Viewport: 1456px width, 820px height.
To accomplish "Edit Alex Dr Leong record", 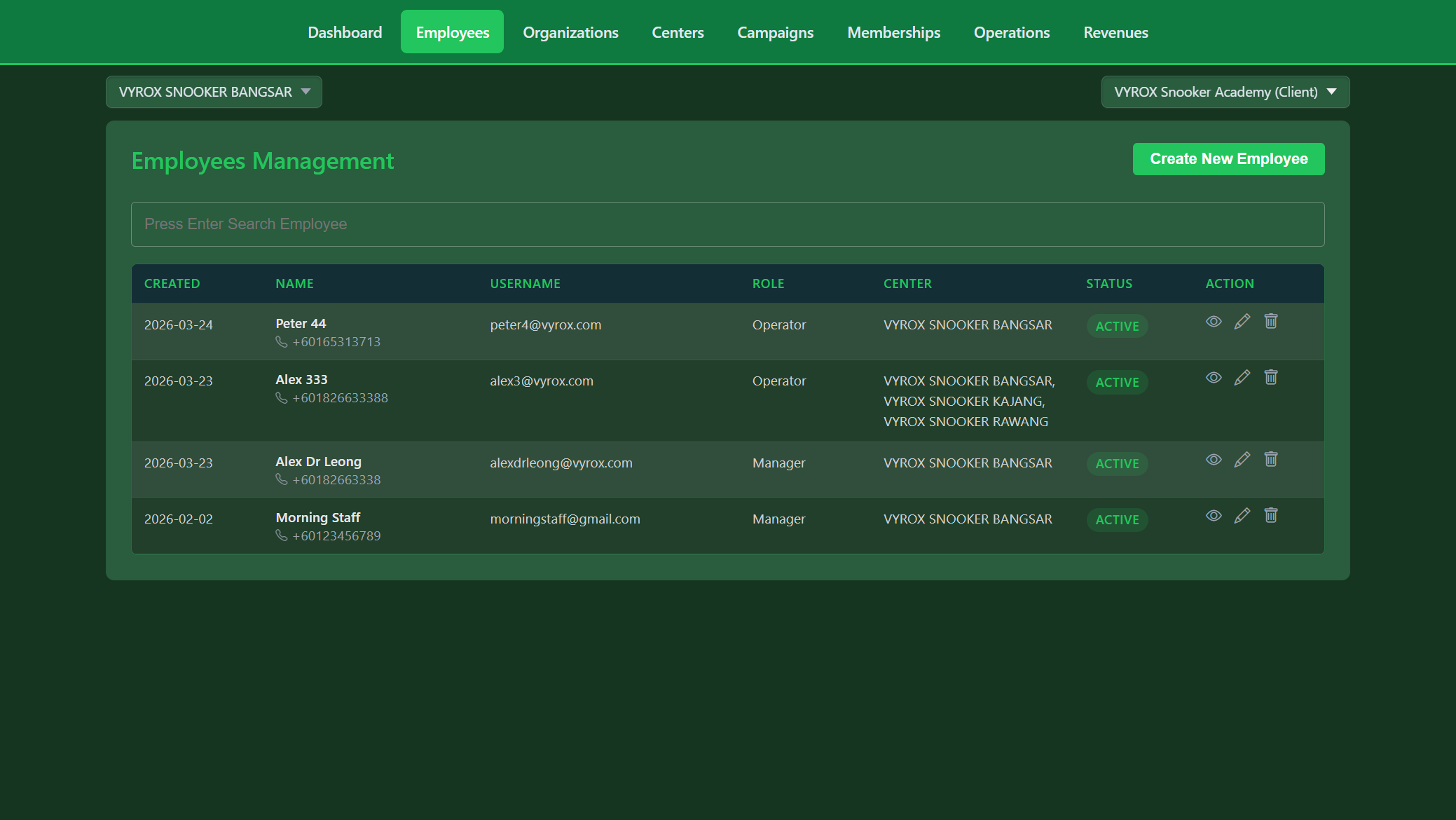I will tap(1242, 459).
